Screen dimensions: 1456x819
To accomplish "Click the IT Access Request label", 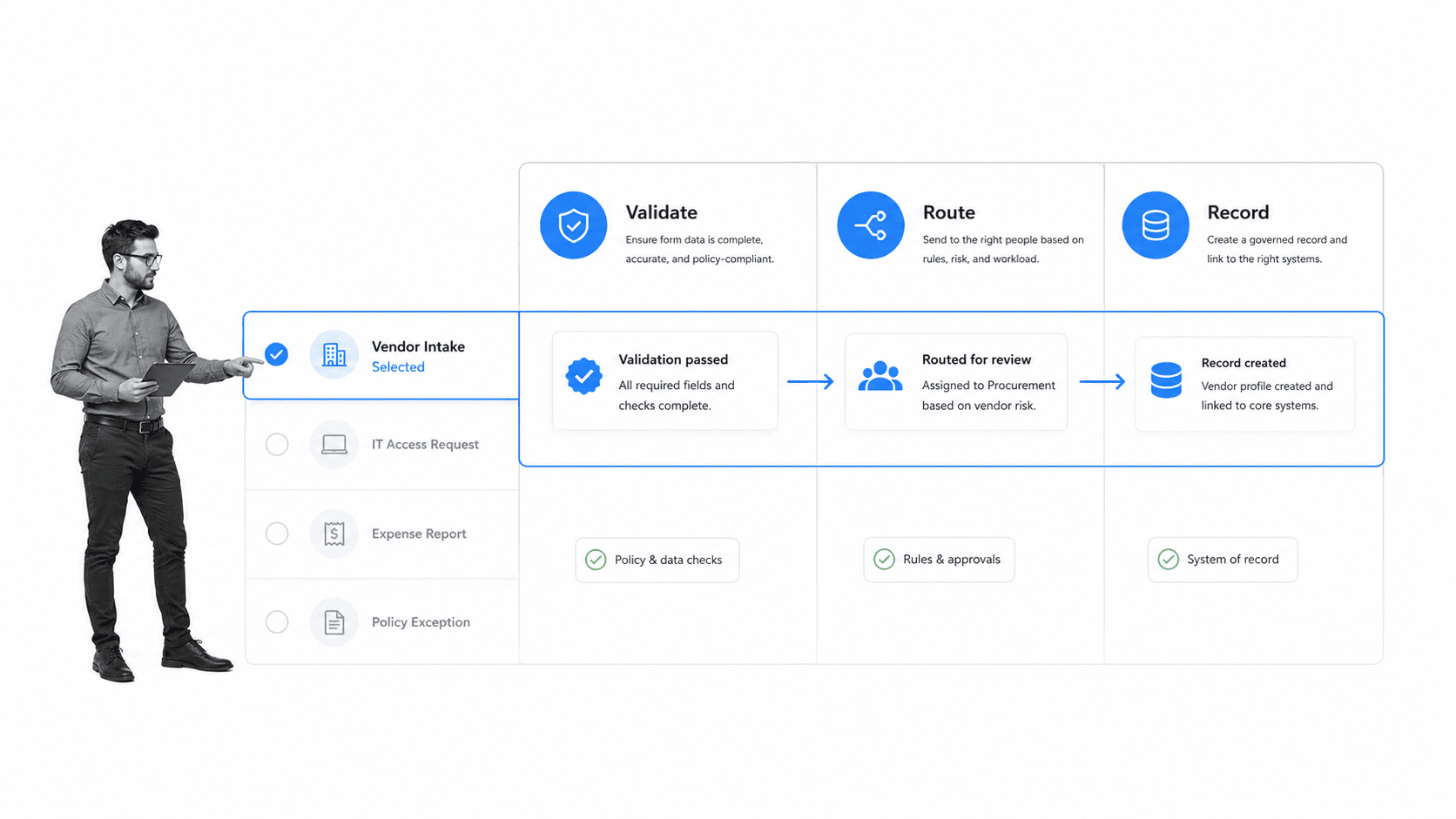I will pyautogui.click(x=425, y=444).
